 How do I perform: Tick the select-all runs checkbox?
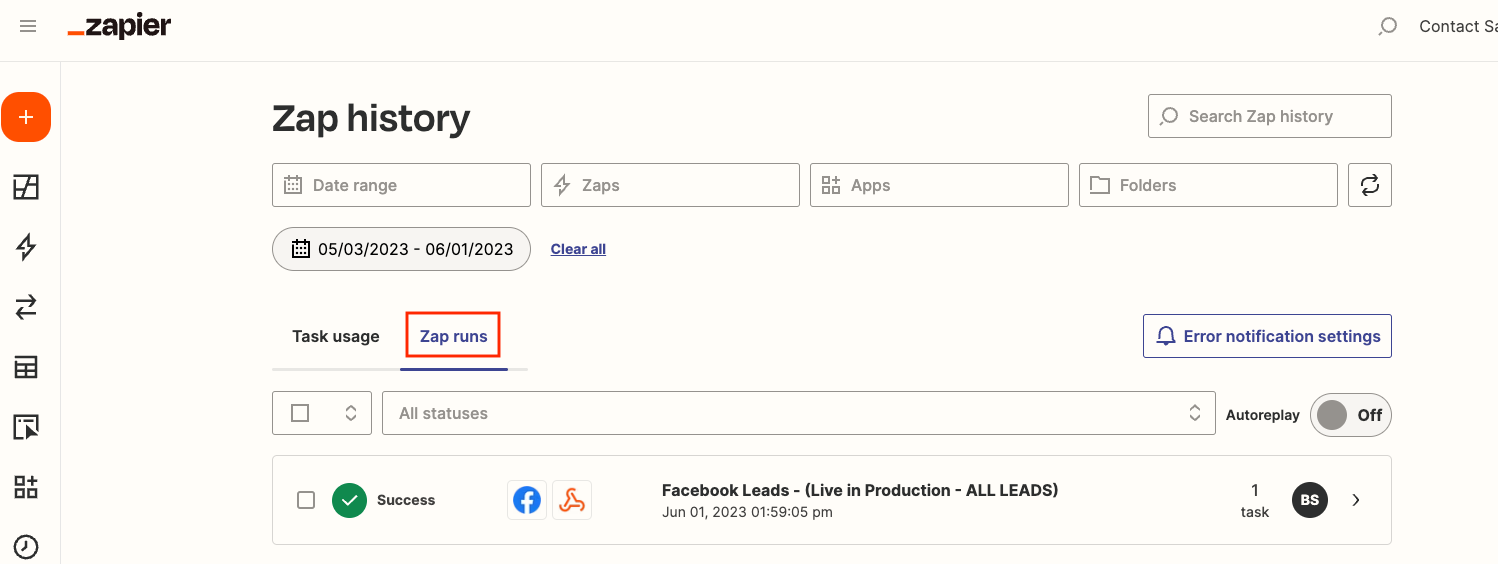click(300, 413)
